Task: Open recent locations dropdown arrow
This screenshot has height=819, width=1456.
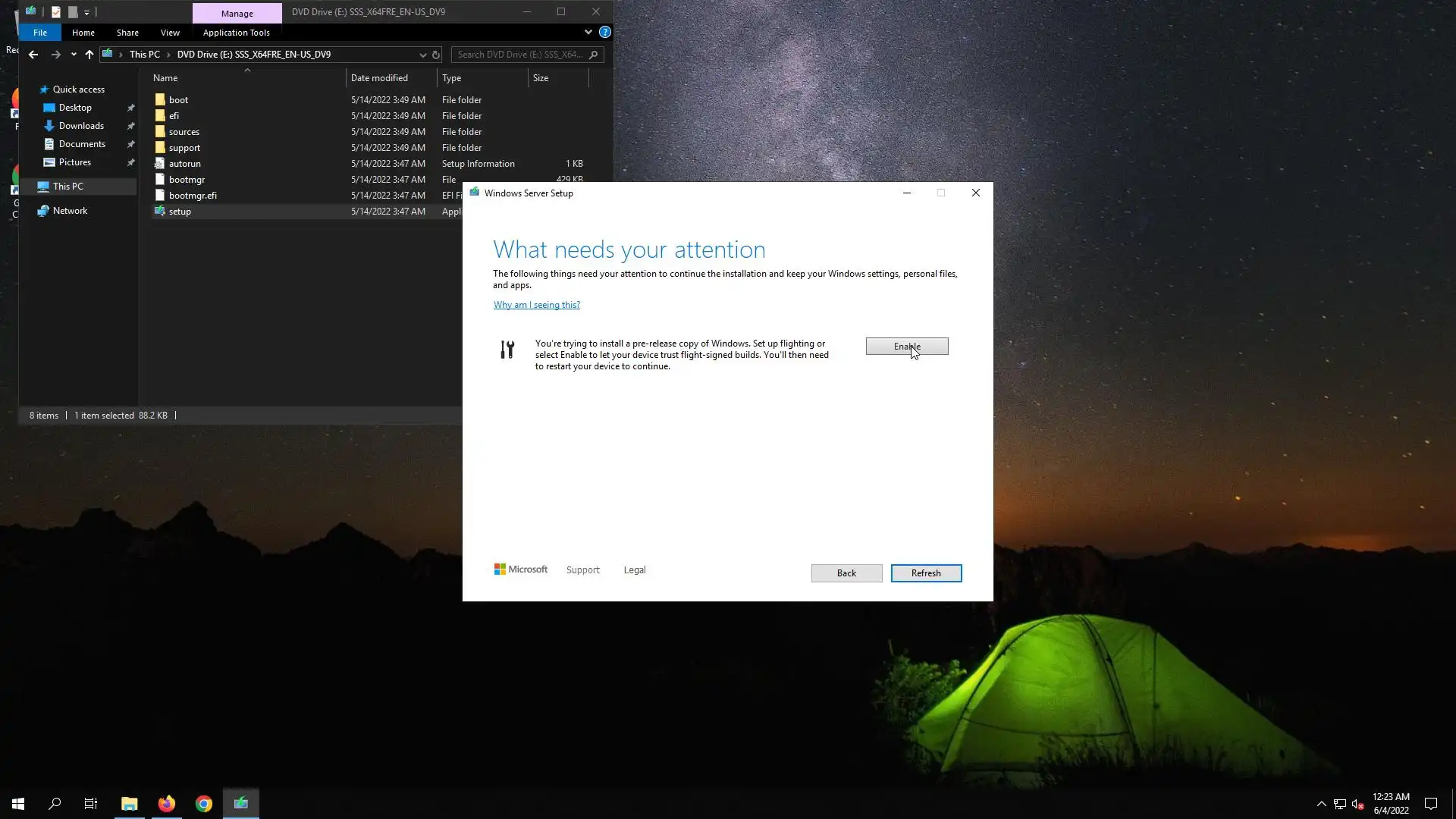Action: pyautogui.click(x=74, y=55)
